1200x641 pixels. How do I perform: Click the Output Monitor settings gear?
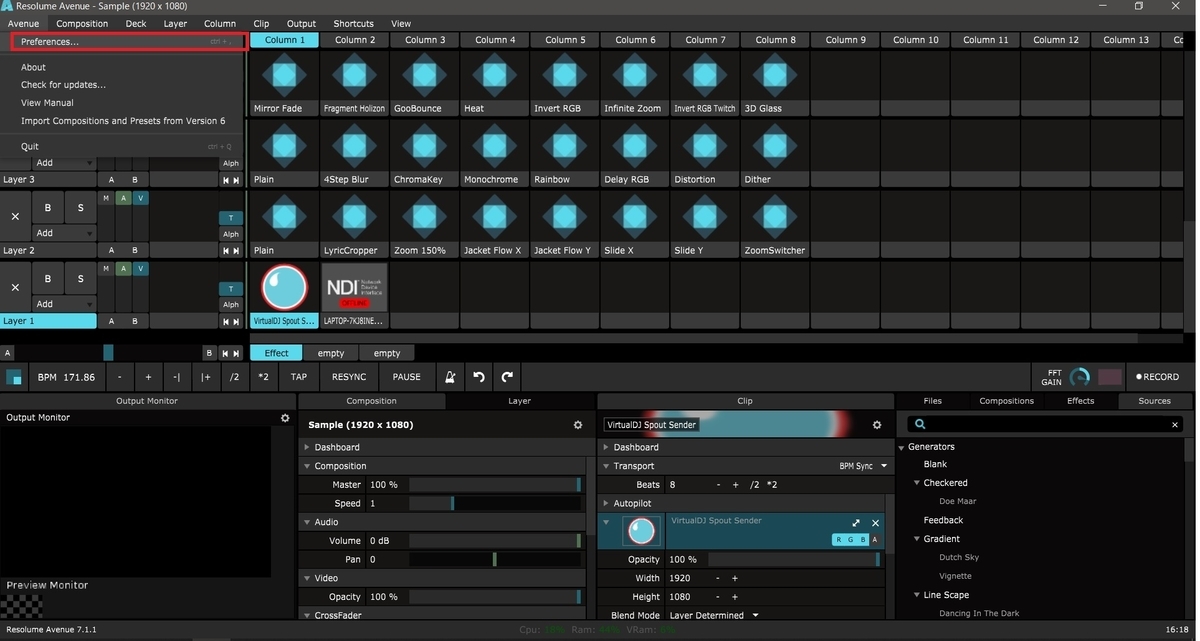click(x=285, y=417)
